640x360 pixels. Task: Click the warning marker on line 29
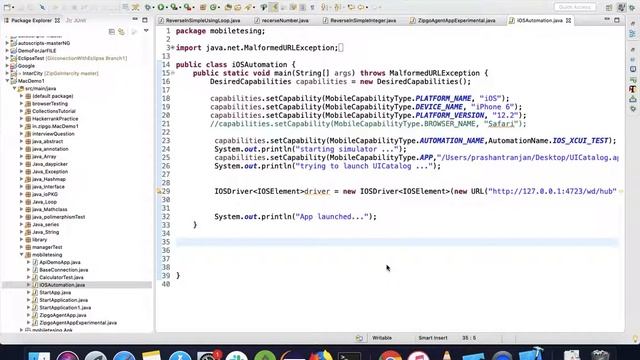(159, 191)
